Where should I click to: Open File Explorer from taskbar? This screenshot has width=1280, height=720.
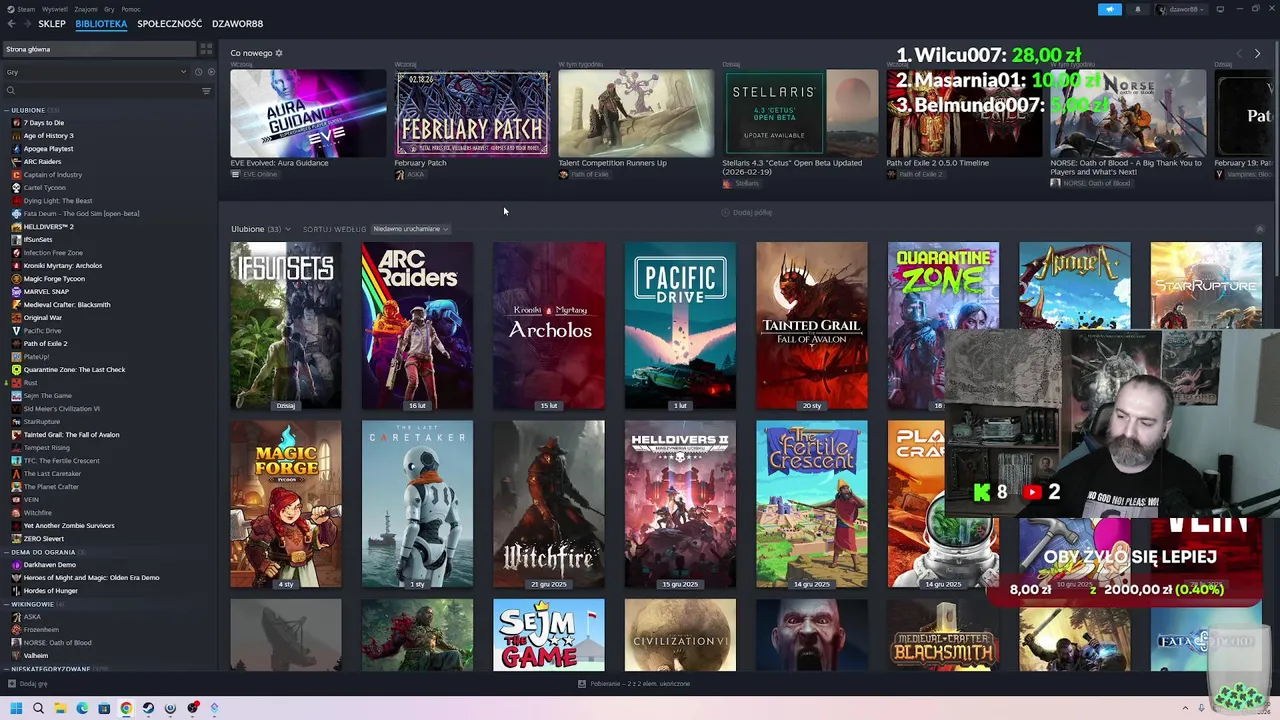60,708
